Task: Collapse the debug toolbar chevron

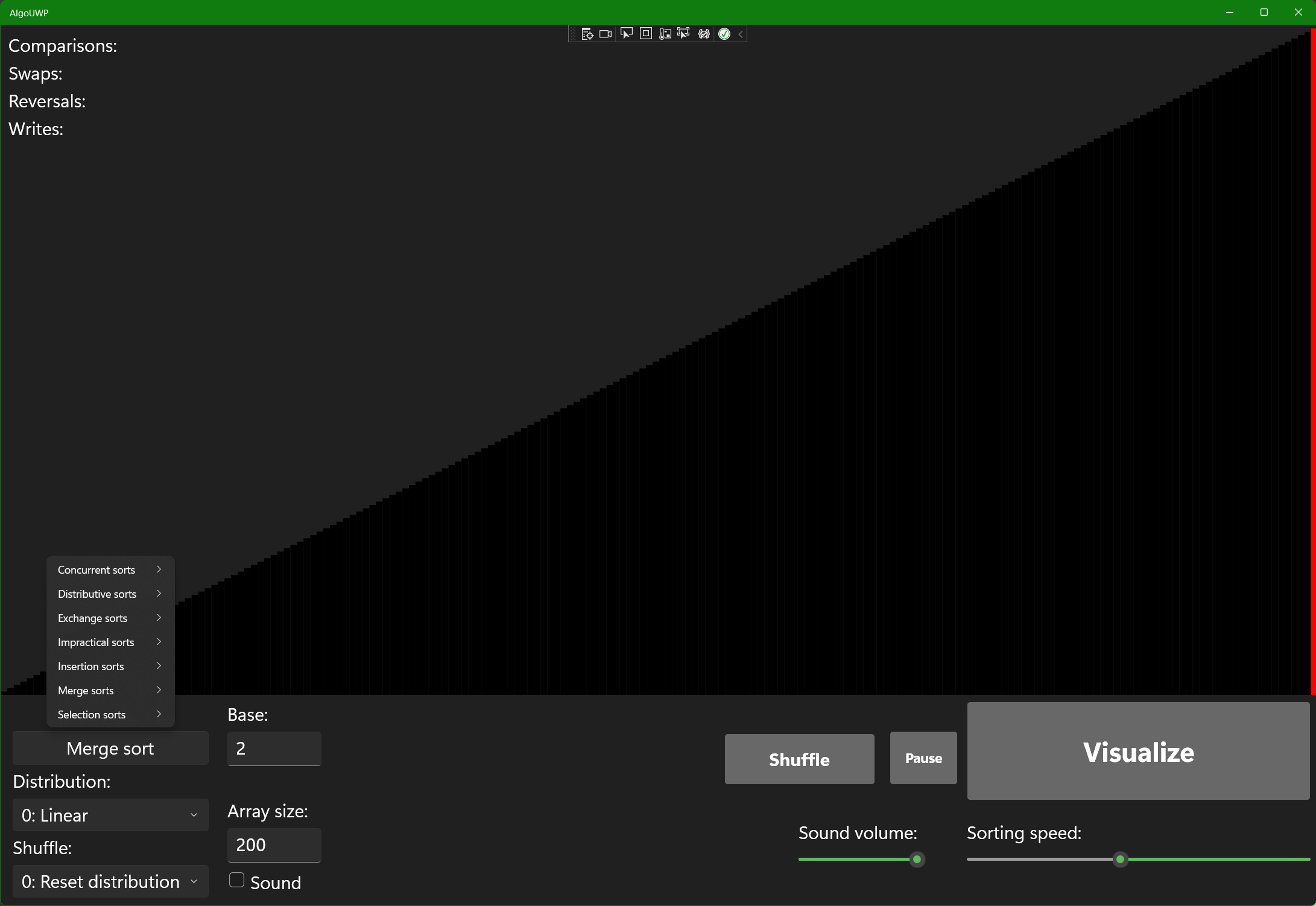Action: click(x=741, y=34)
